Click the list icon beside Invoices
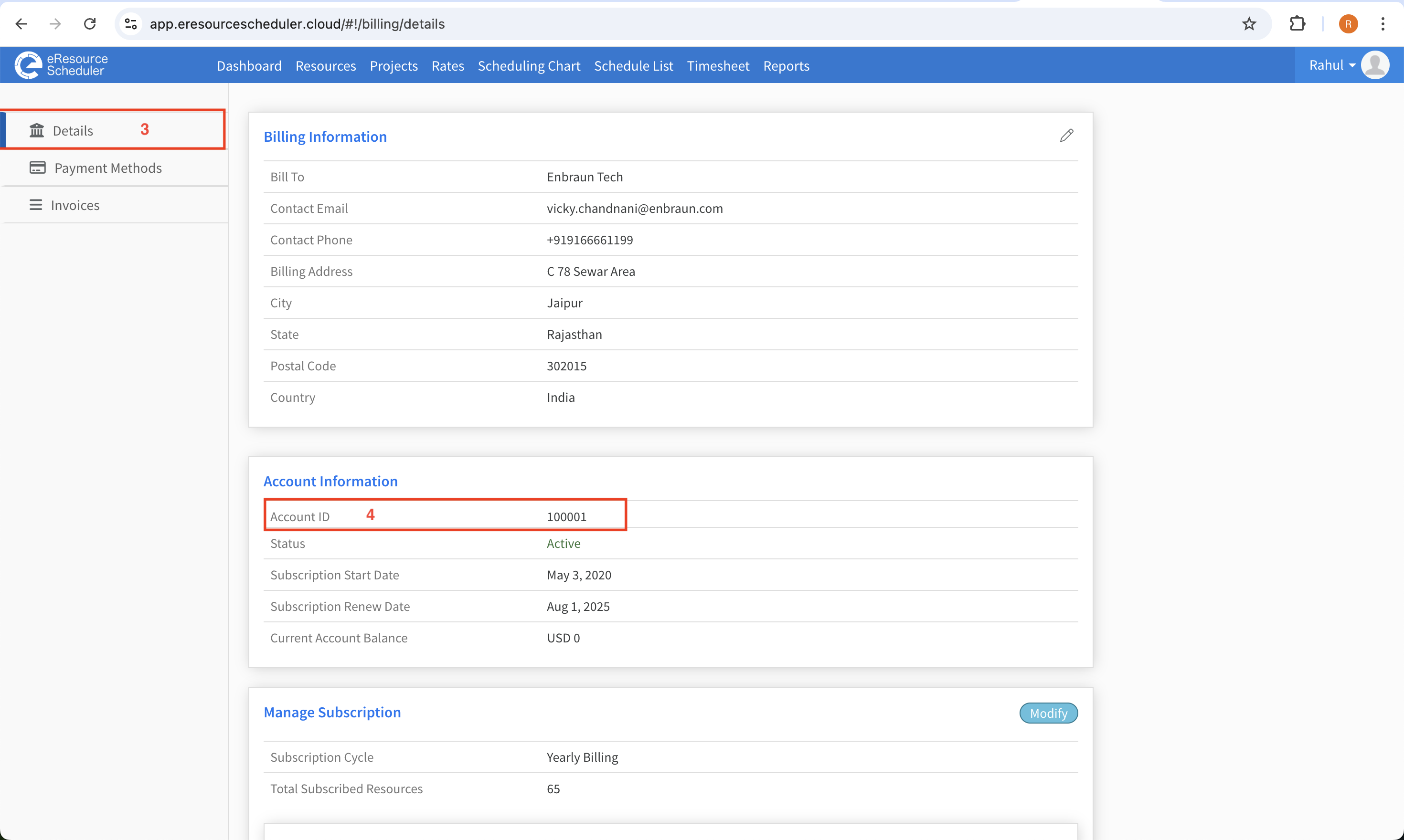 (36, 205)
